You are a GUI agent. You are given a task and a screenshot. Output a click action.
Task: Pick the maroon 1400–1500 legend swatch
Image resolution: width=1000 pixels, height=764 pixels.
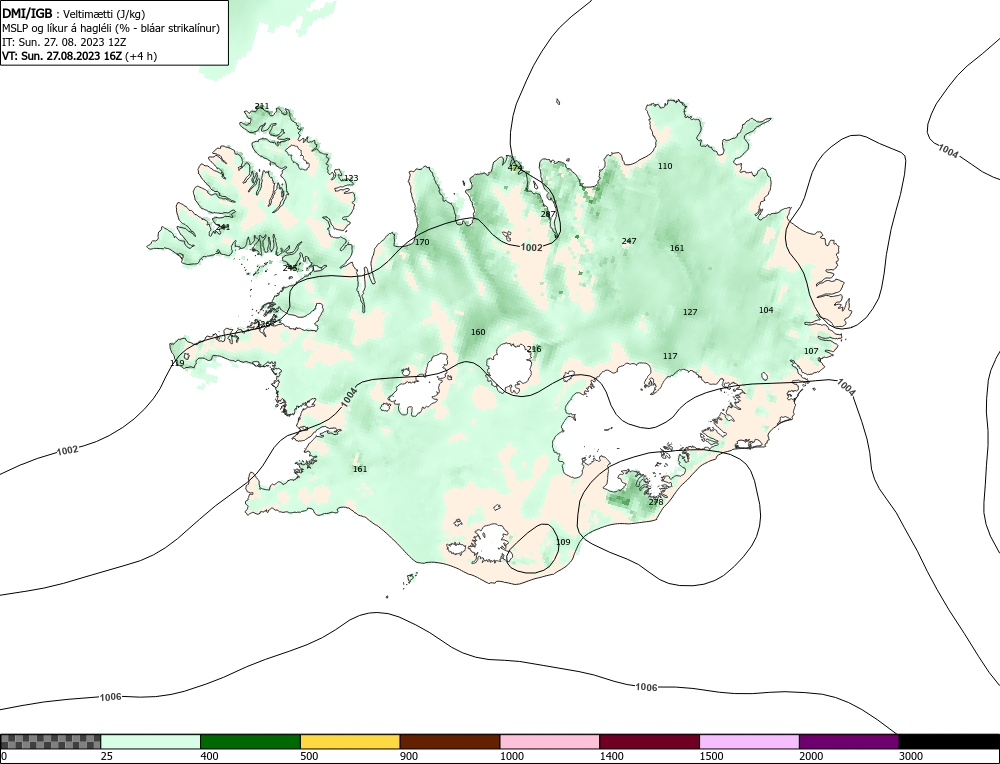(649, 742)
